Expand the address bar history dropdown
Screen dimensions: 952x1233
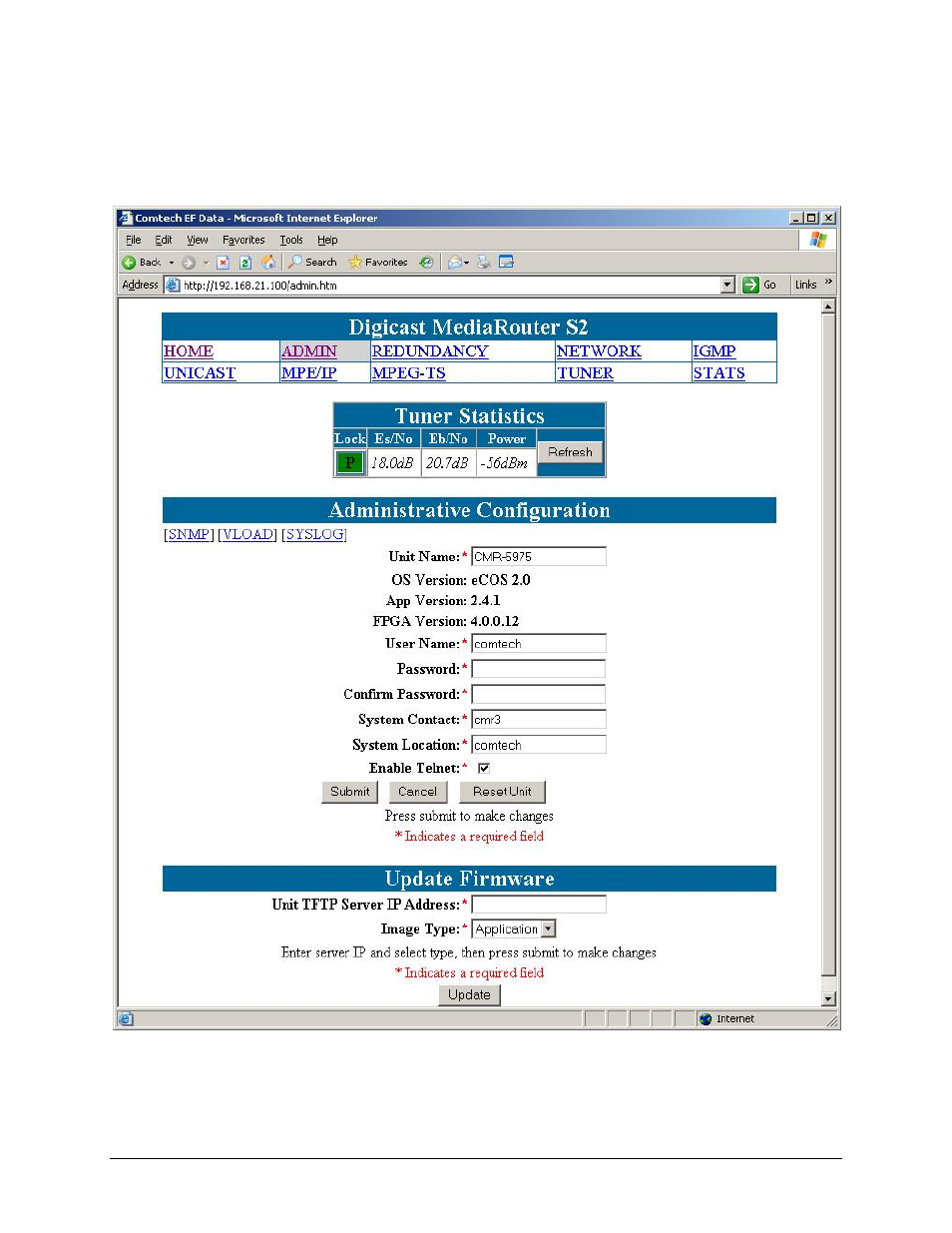pyautogui.click(x=727, y=286)
